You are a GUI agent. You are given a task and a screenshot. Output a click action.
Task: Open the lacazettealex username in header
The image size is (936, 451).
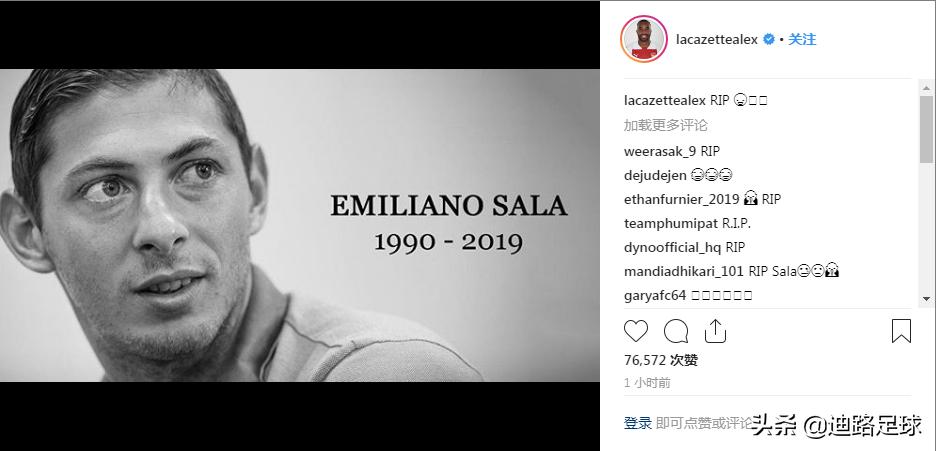pyautogui.click(x=717, y=39)
